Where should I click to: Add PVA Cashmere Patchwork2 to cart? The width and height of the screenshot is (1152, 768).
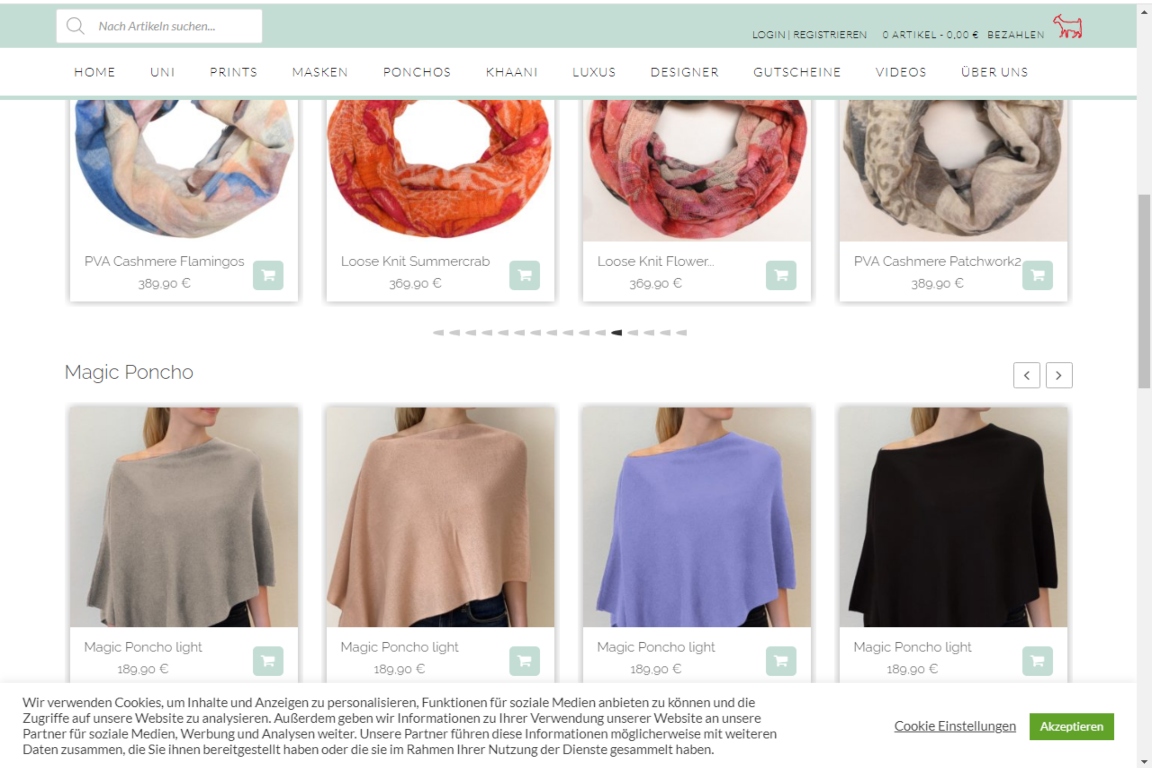1037,276
